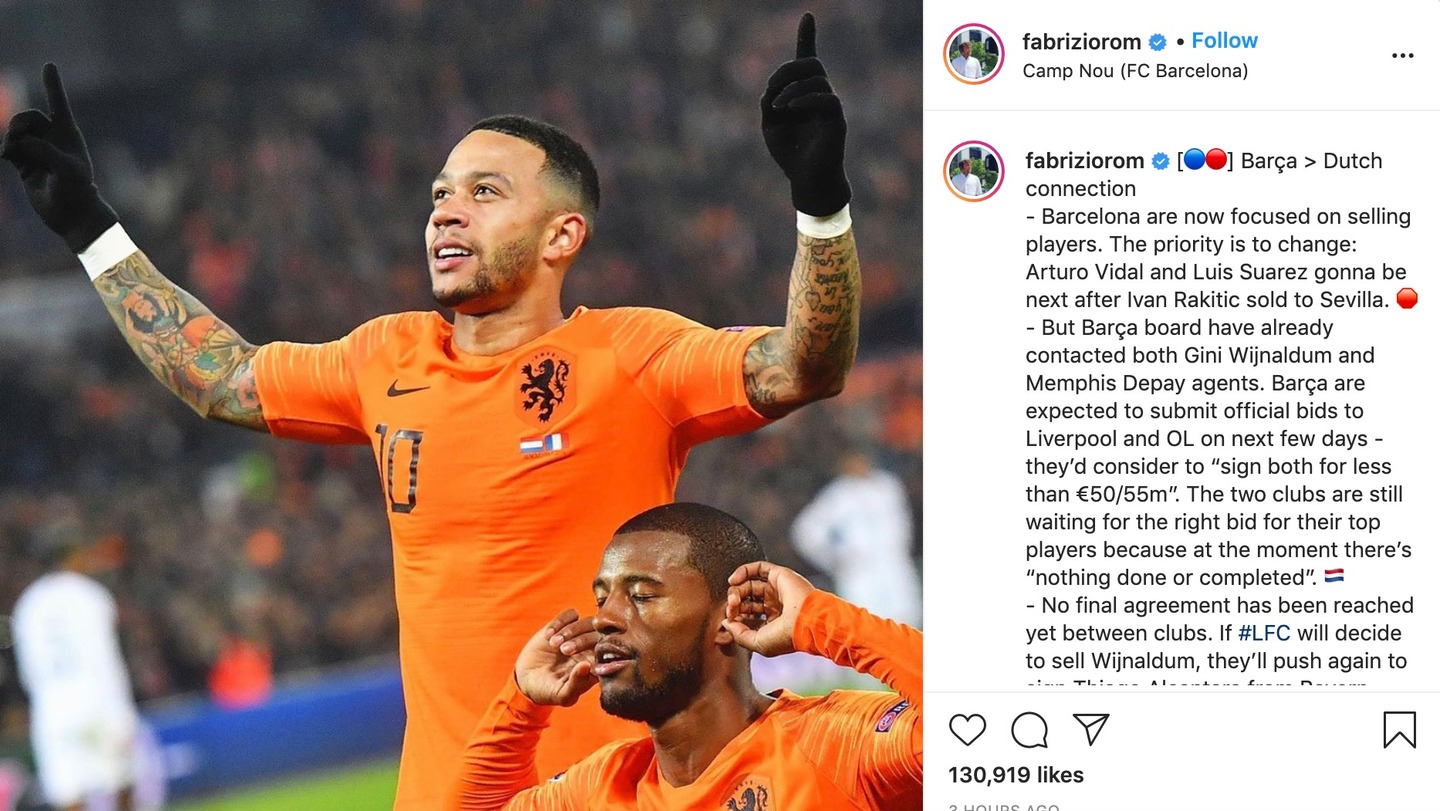Viewport: 1440px width, 811px height.
Task: Open the #LFC hashtag
Action: point(1264,633)
